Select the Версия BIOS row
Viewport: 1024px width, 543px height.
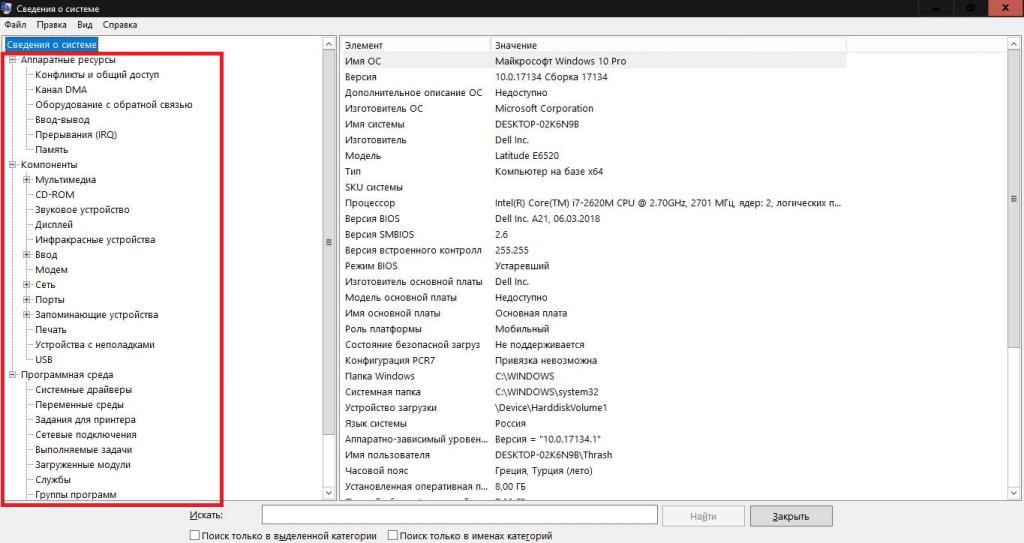click(594, 219)
